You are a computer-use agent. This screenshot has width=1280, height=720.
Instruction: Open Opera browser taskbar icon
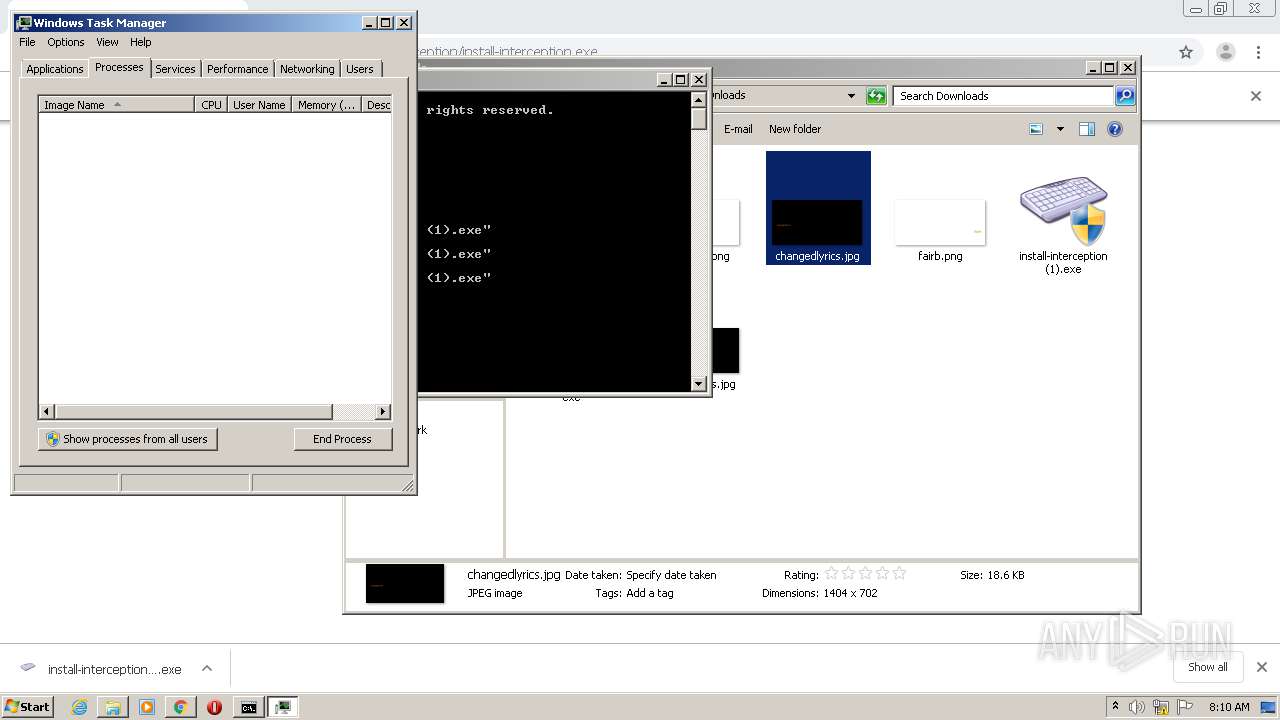(214, 707)
